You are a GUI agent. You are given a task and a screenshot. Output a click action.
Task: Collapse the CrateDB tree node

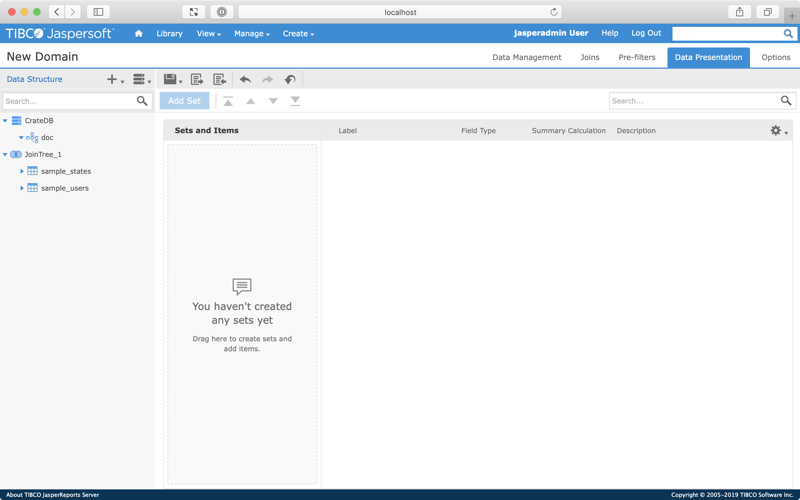coord(5,120)
